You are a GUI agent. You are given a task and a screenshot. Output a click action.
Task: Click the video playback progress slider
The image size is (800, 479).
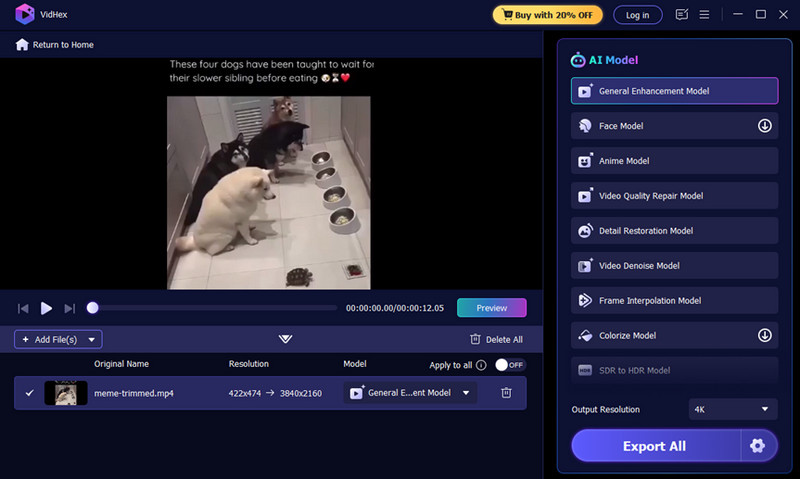pos(213,308)
